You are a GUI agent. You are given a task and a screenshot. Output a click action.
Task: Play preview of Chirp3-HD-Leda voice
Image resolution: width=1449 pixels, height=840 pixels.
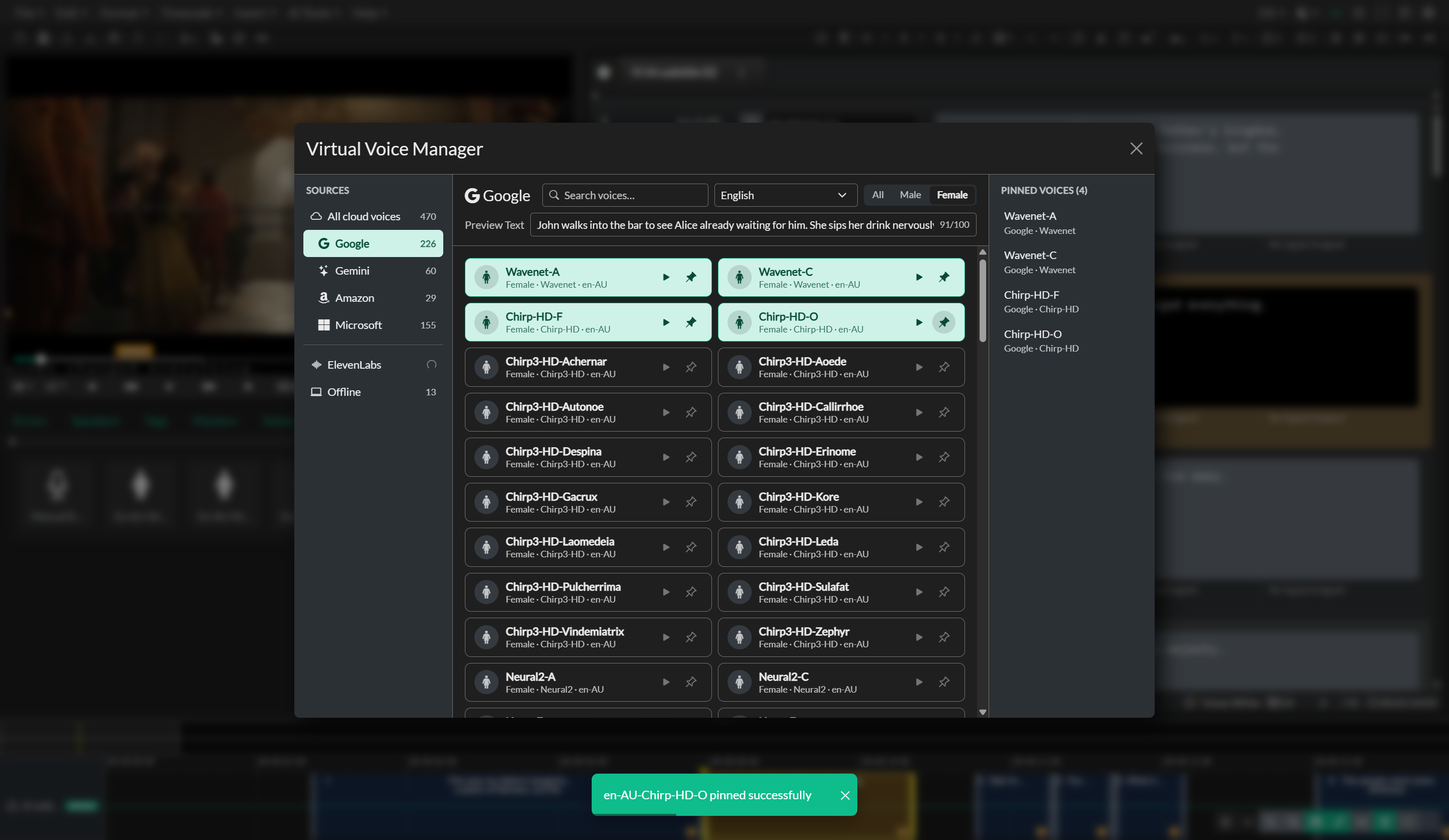[919, 547]
